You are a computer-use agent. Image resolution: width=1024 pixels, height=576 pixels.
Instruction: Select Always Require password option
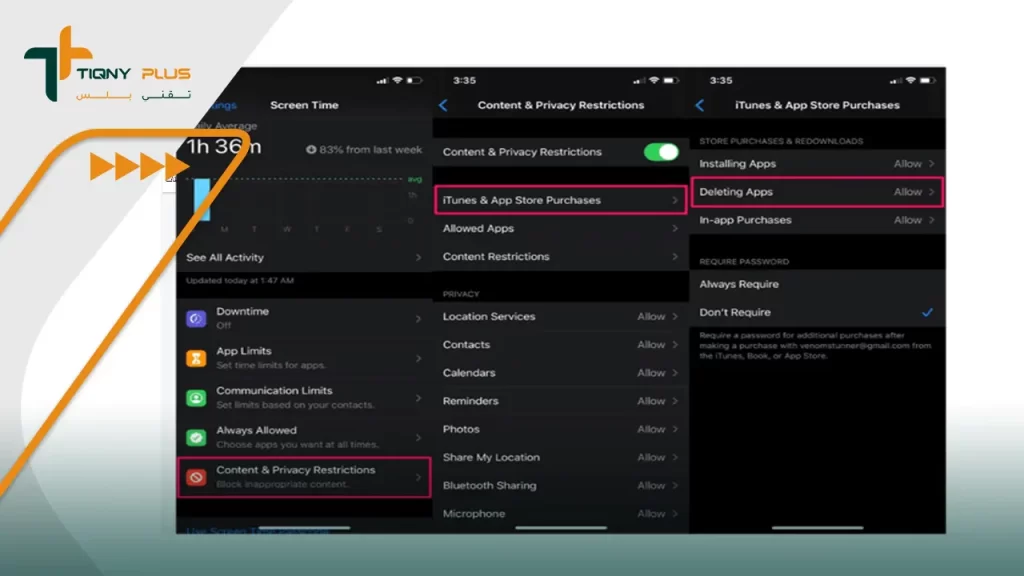coord(817,284)
